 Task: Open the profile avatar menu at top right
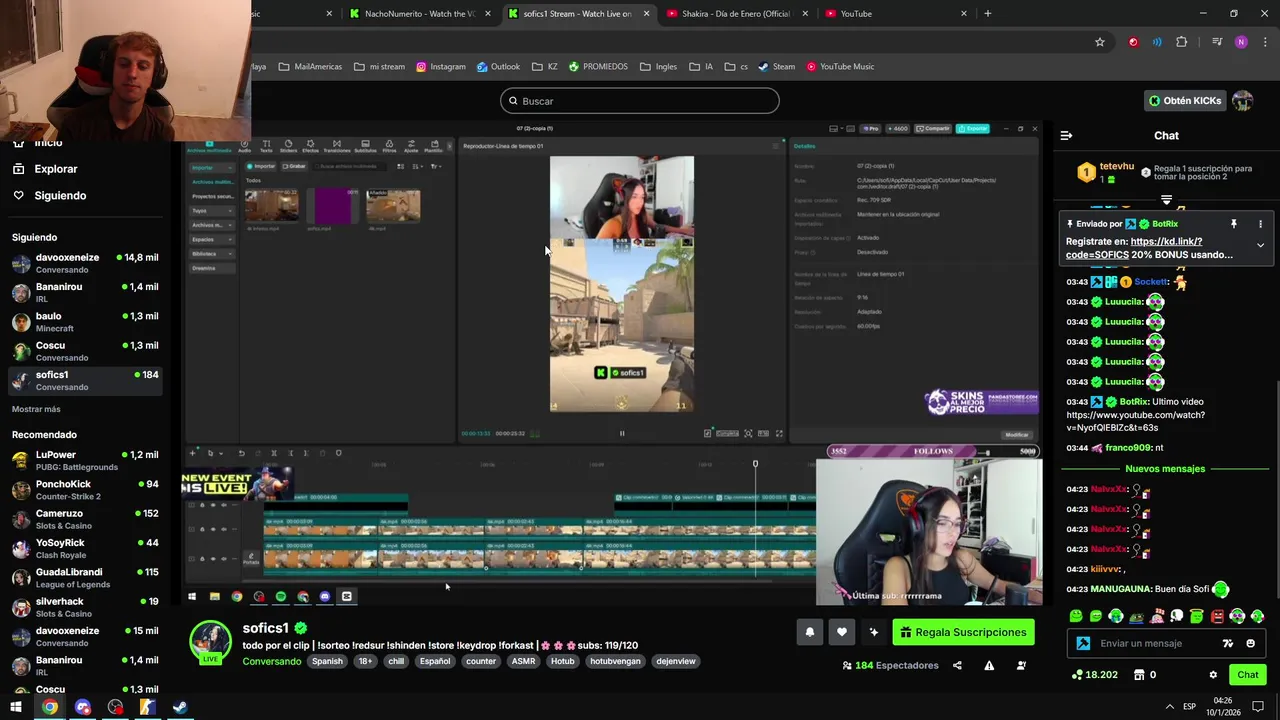point(1242,101)
